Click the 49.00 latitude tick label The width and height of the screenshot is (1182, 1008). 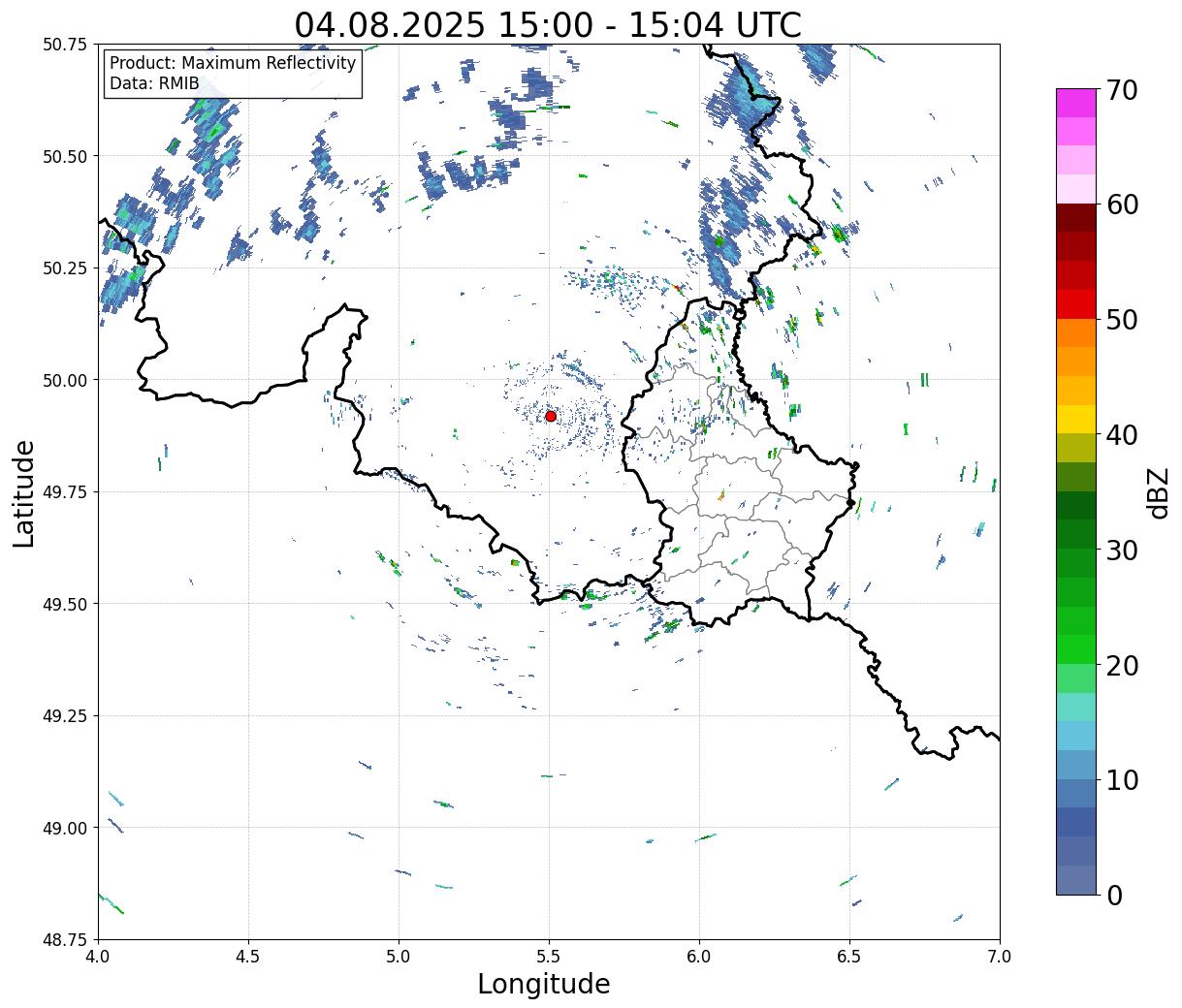click(65, 828)
